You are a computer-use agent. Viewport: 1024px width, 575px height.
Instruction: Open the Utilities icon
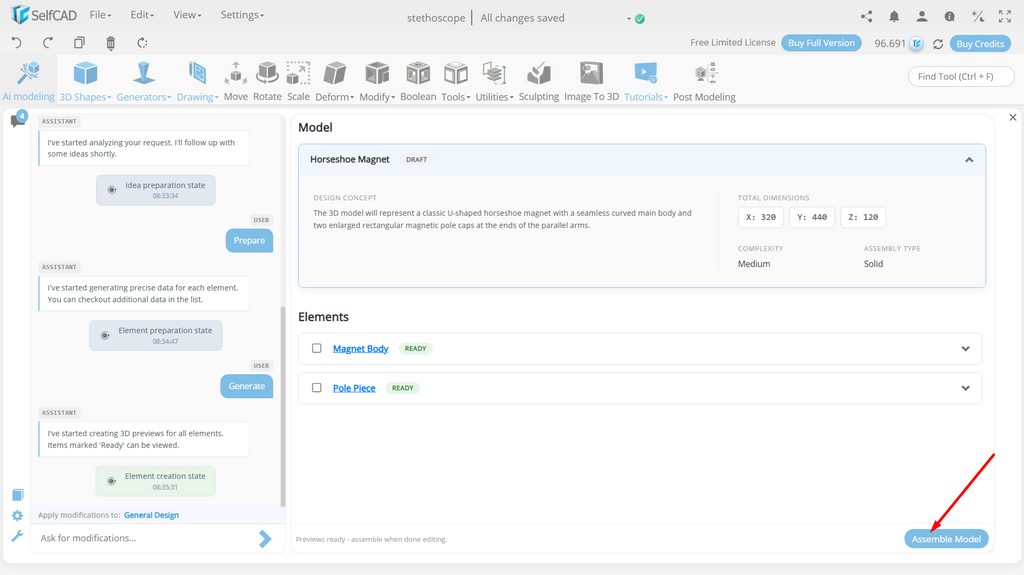click(494, 73)
